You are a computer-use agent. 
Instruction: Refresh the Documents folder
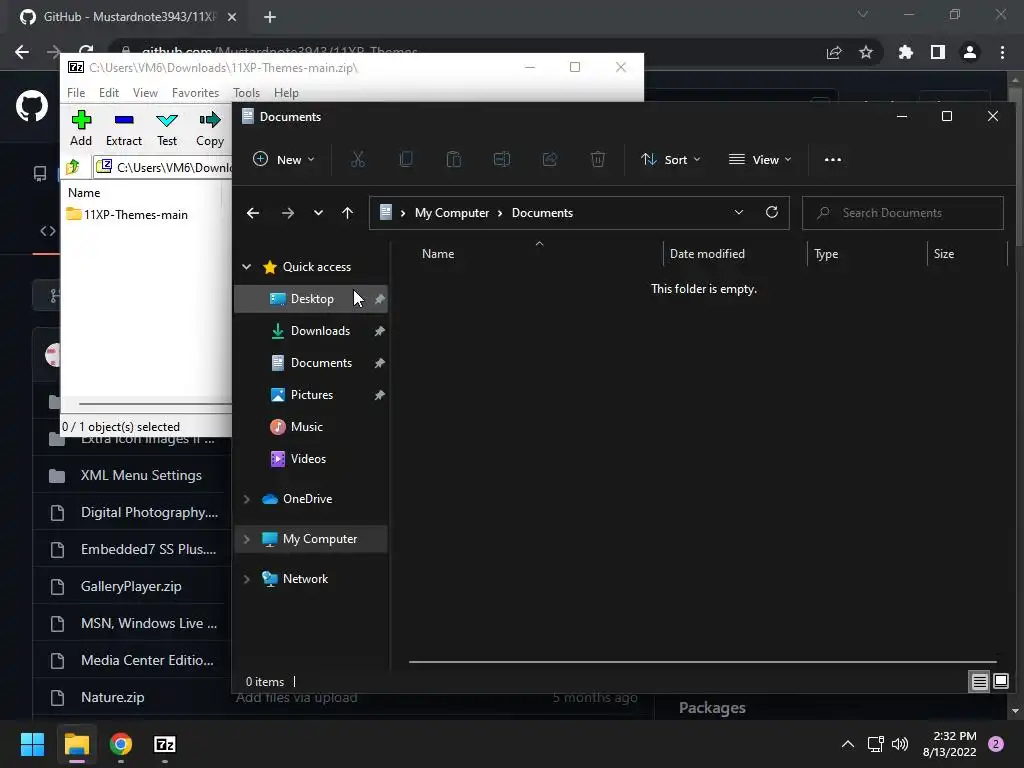coord(772,212)
